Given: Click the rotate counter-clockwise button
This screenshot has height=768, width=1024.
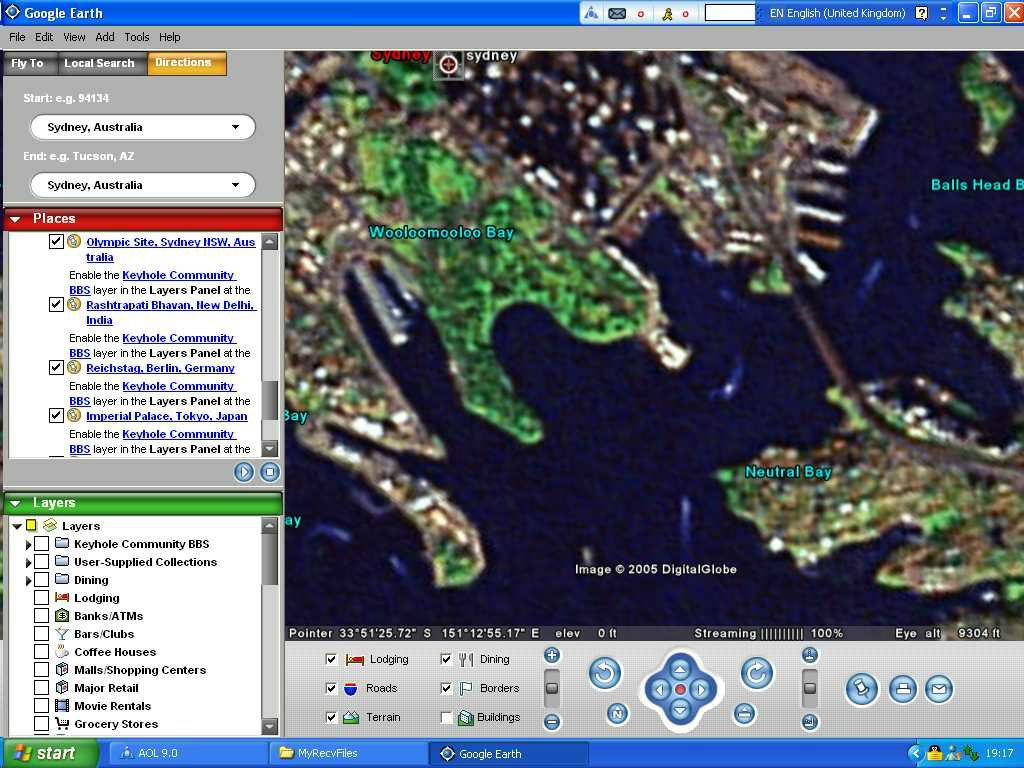Looking at the screenshot, I should (604, 674).
